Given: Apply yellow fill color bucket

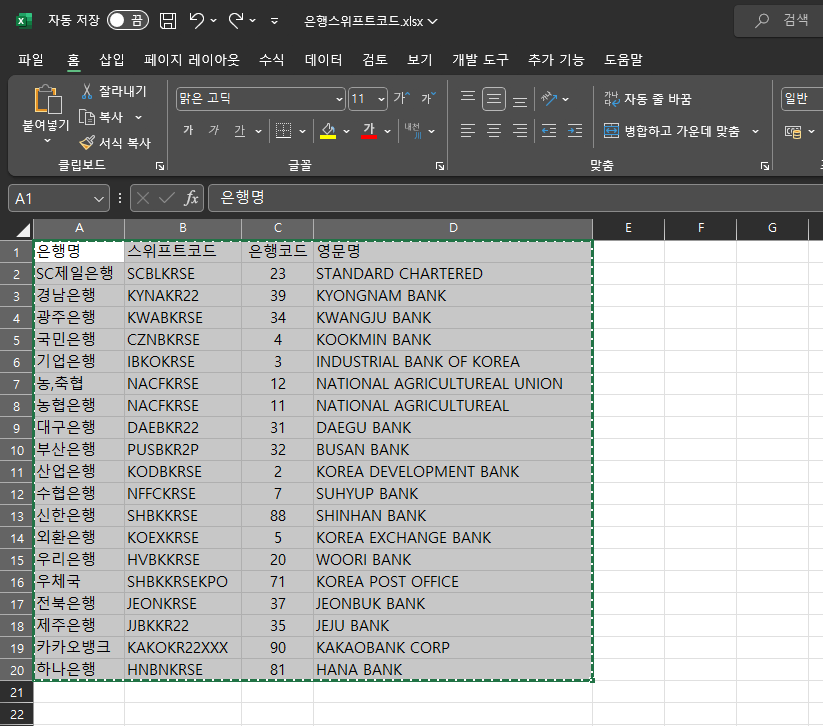Looking at the screenshot, I should pos(328,131).
